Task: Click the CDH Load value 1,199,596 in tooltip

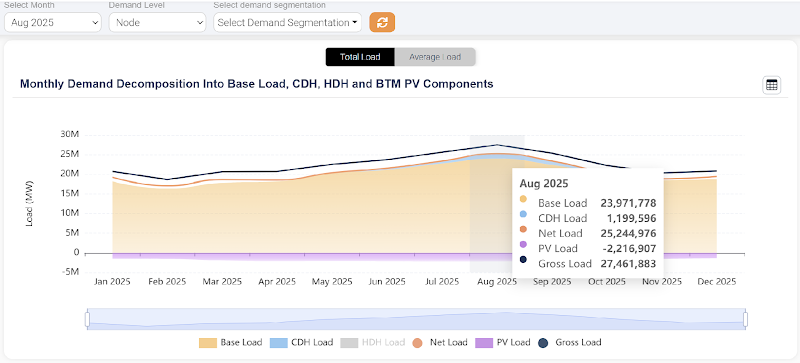Action: tap(631, 219)
